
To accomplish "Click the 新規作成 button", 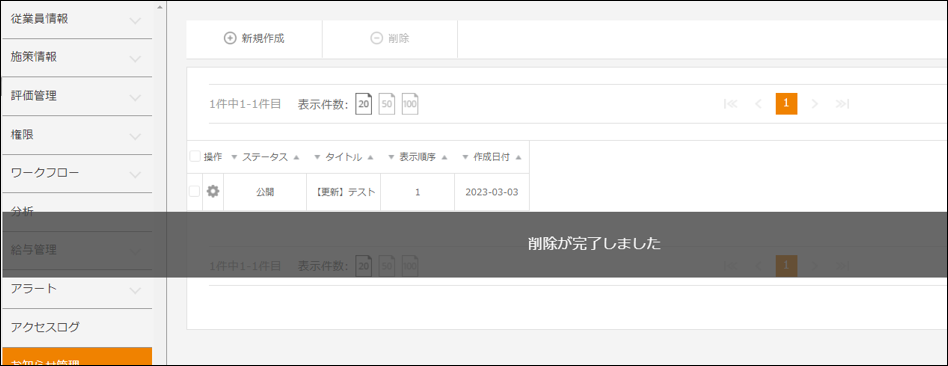I will 254,39.
